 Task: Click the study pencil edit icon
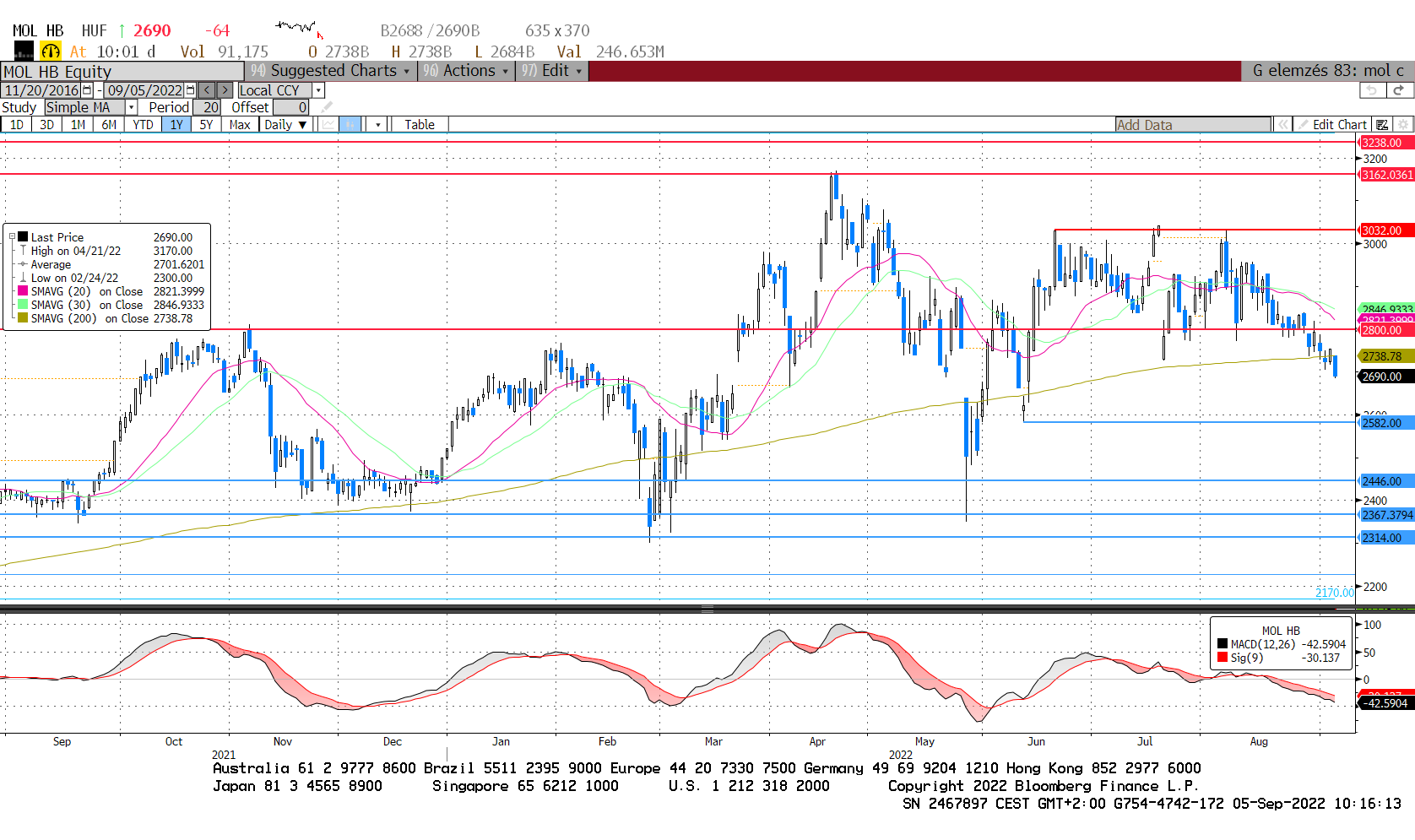point(327,107)
